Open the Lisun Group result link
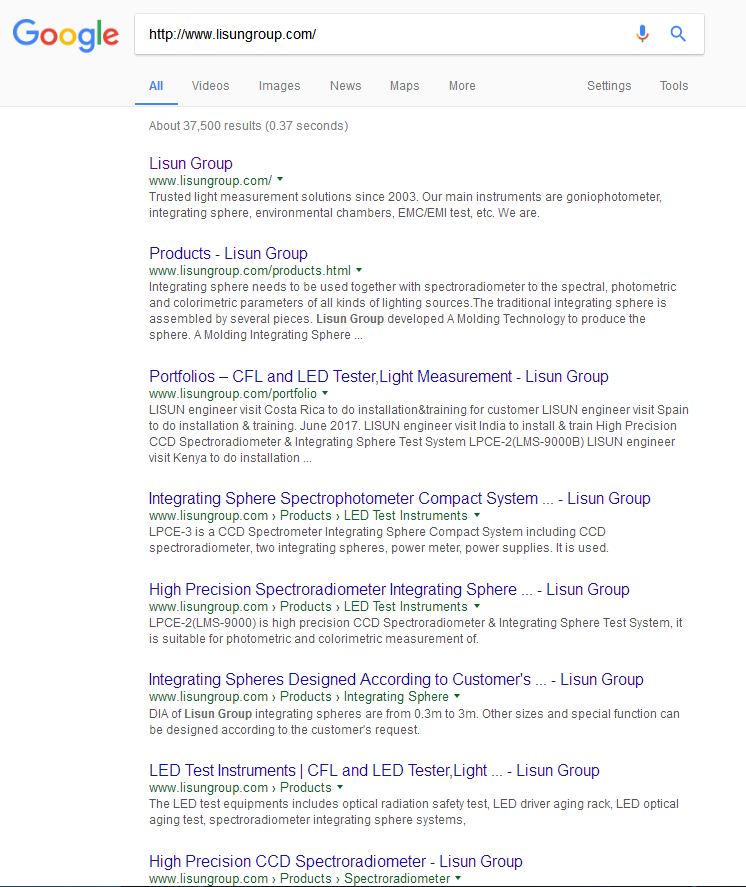This screenshot has height=887, width=746. 191,163
